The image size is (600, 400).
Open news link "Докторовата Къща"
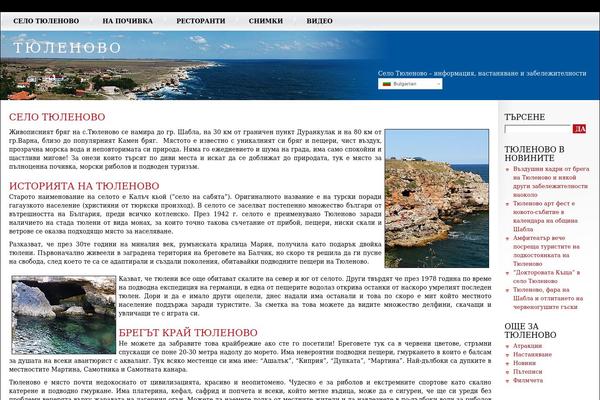click(x=546, y=277)
